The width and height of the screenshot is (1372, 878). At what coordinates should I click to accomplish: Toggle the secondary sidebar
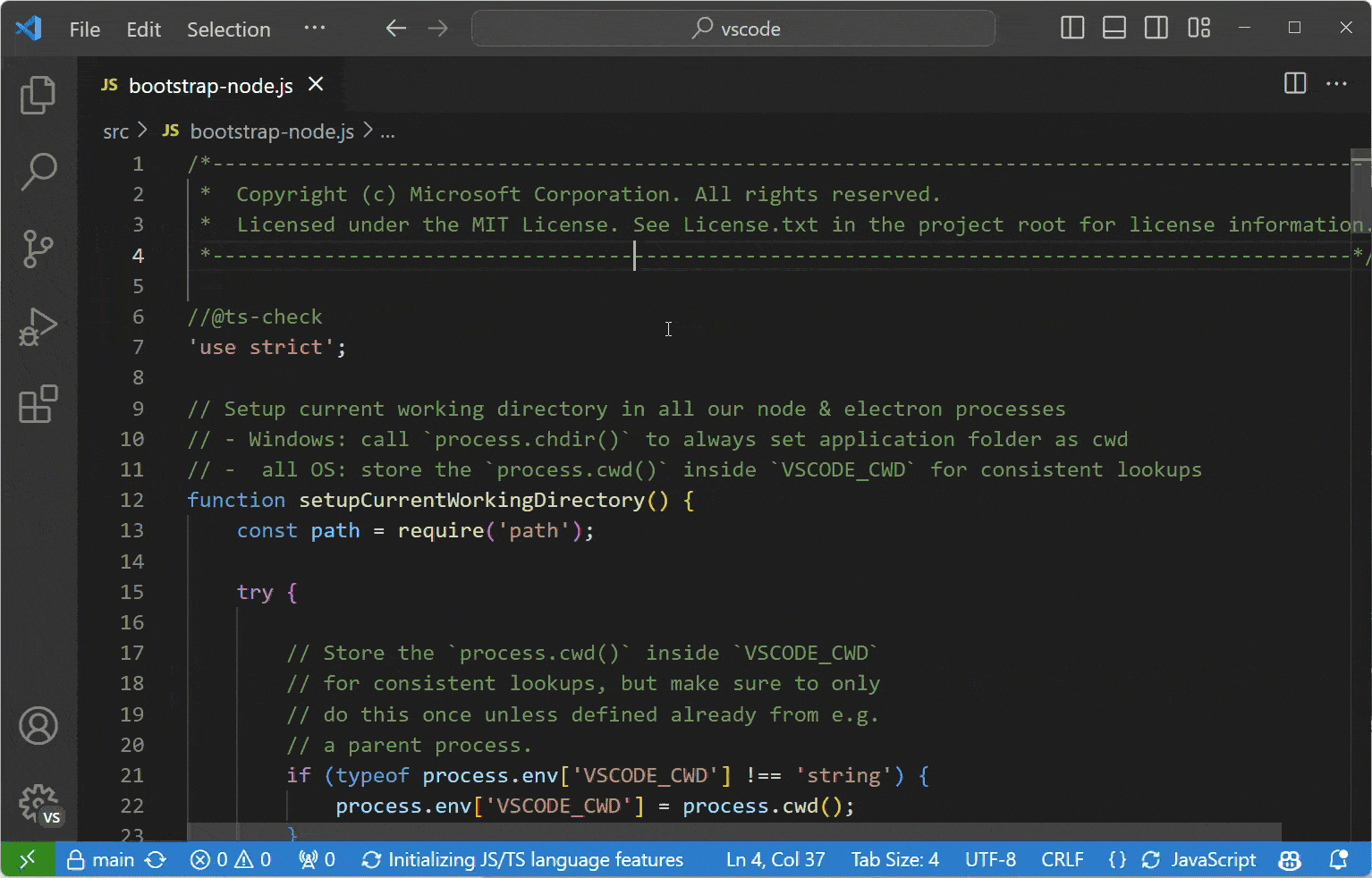tap(1156, 28)
